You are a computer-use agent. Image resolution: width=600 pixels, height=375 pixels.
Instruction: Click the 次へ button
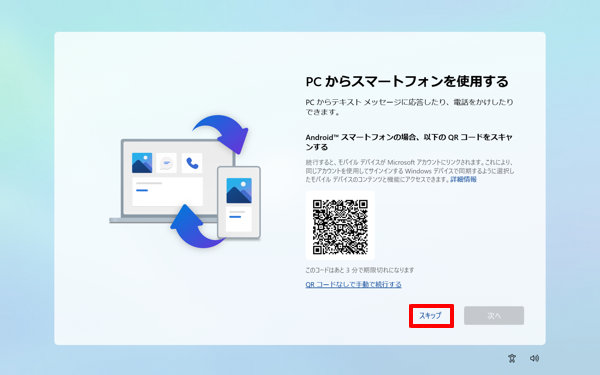(x=494, y=316)
